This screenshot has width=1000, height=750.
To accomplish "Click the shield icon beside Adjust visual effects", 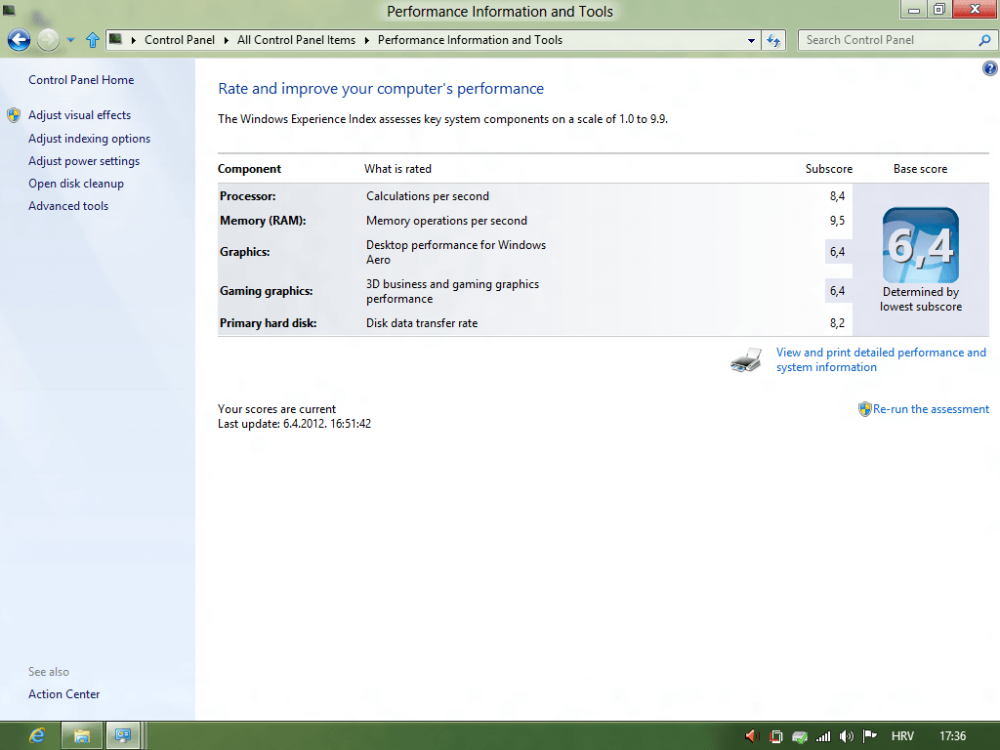I will pyautogui.click(x=13, y=115).
